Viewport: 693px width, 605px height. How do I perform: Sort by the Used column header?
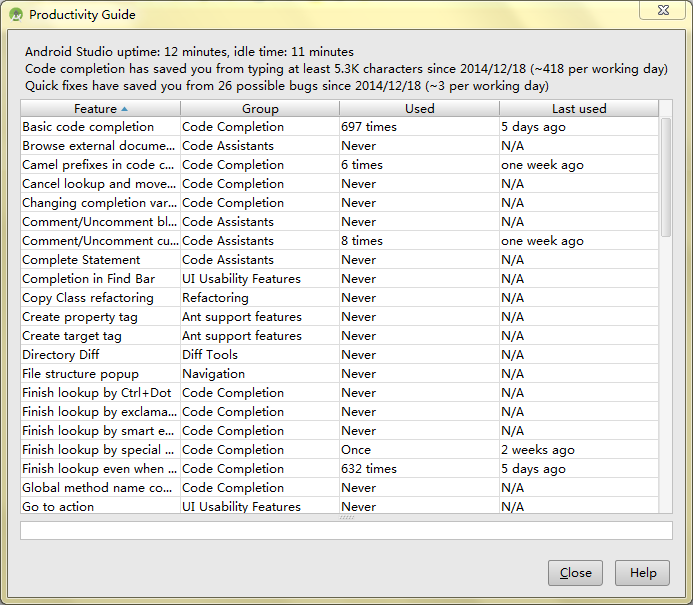click(419, 109)
